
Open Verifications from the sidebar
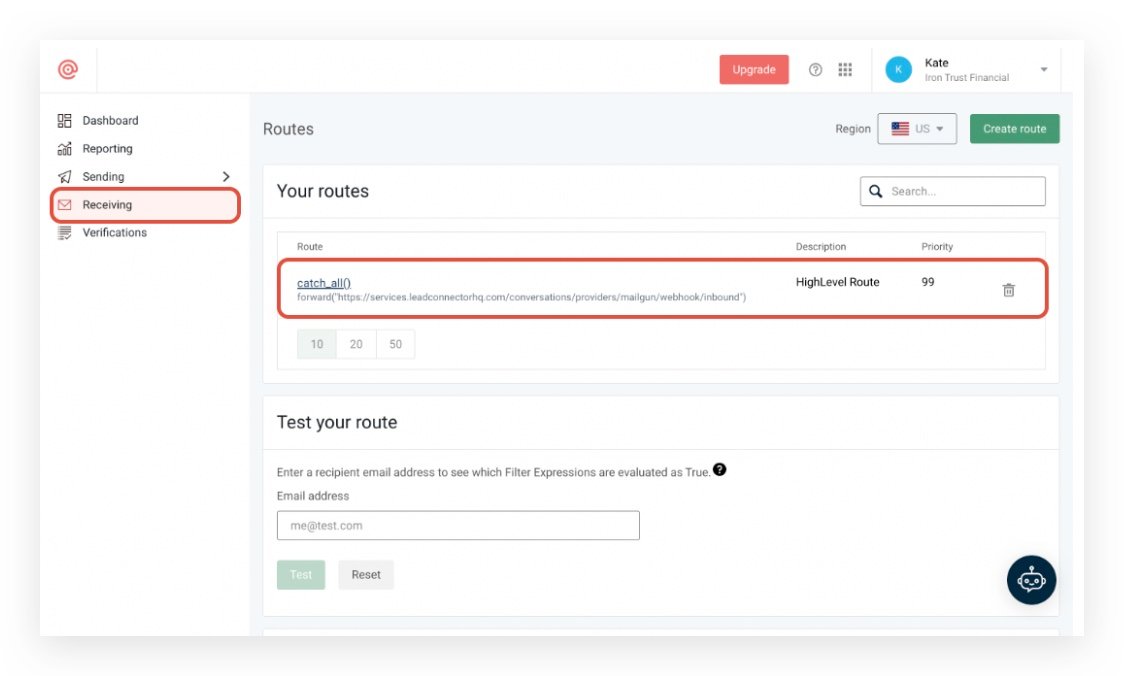pos(114,233)
